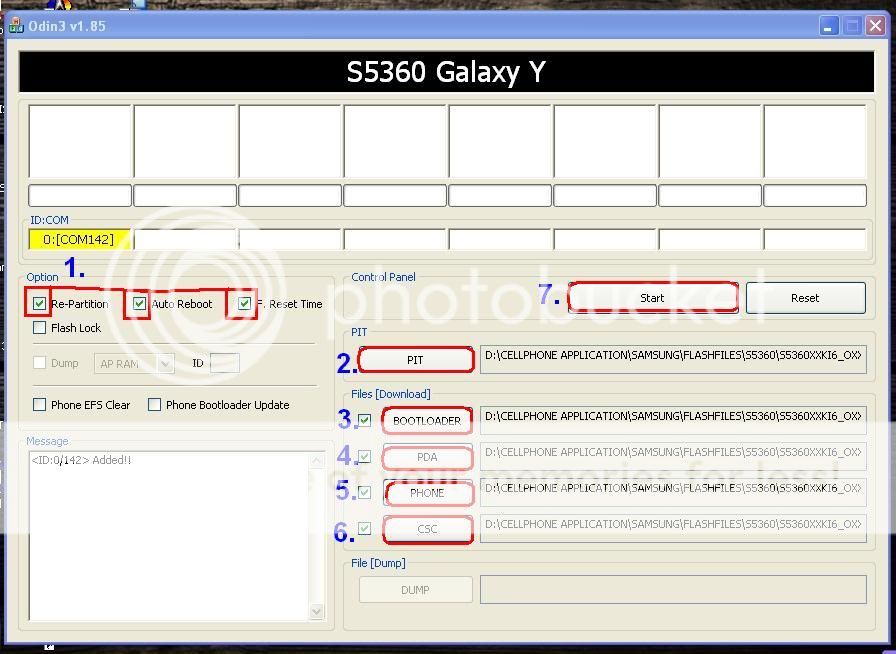Enable Phone EFS Clear
The height and width of the screenshot is (654, 896).
tap(39, 405)
